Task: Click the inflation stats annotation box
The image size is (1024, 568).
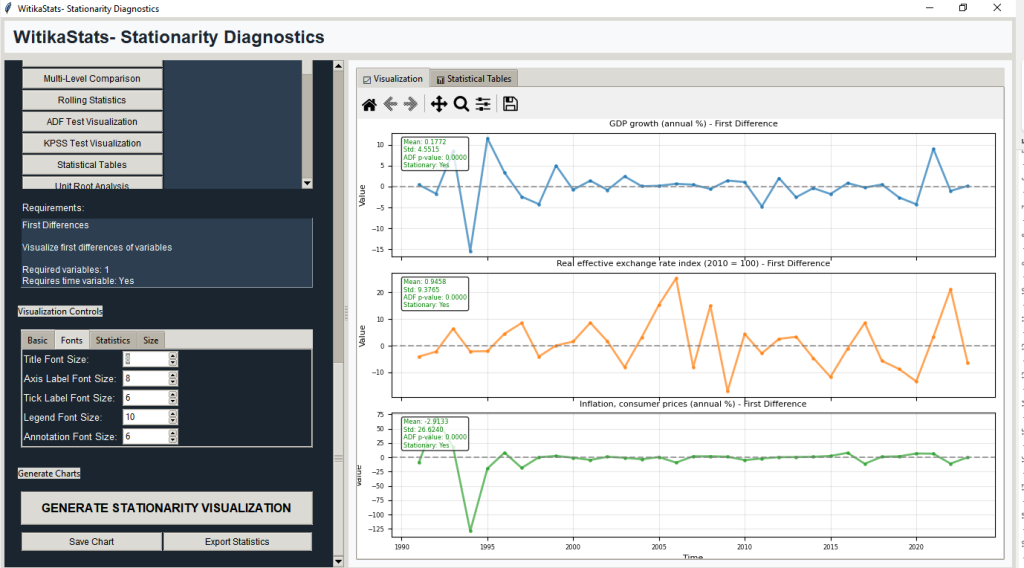Action: (434, 433)
